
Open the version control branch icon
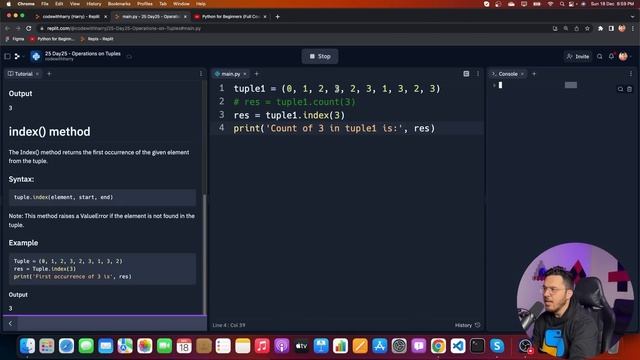18,56
